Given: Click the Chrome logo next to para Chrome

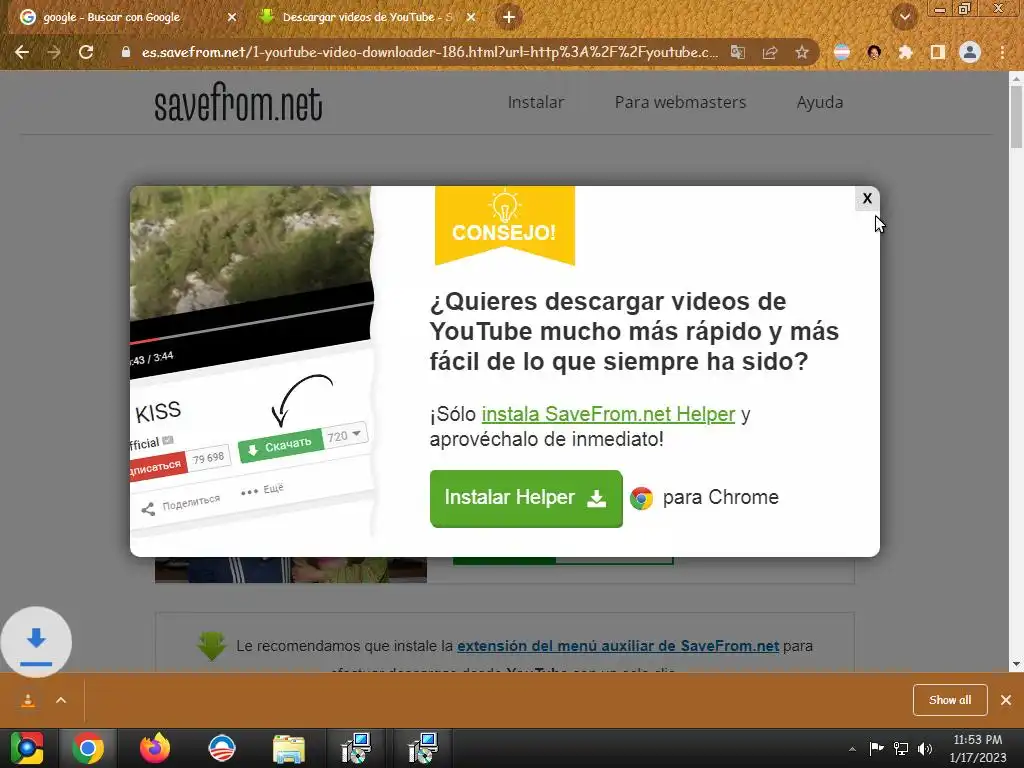Looking at the screenshot, I should tap(641, 498).
